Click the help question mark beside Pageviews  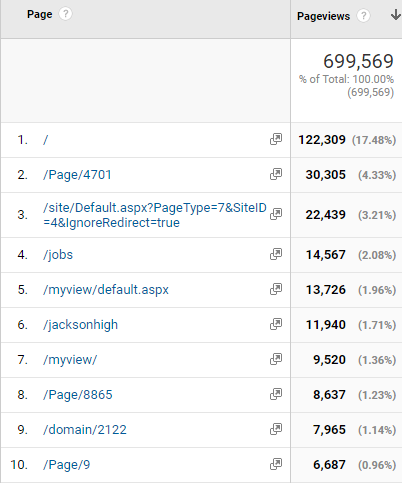pos(363,16)
